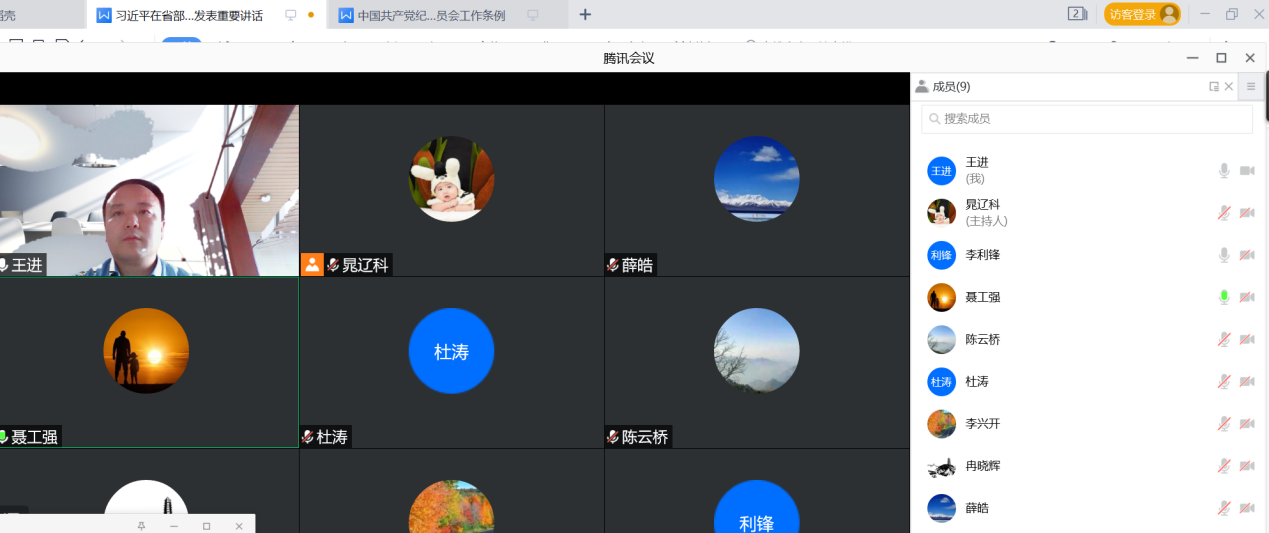
Task: Click 李利锋's camera-off icon in member list
Action: coord(1247,255)
